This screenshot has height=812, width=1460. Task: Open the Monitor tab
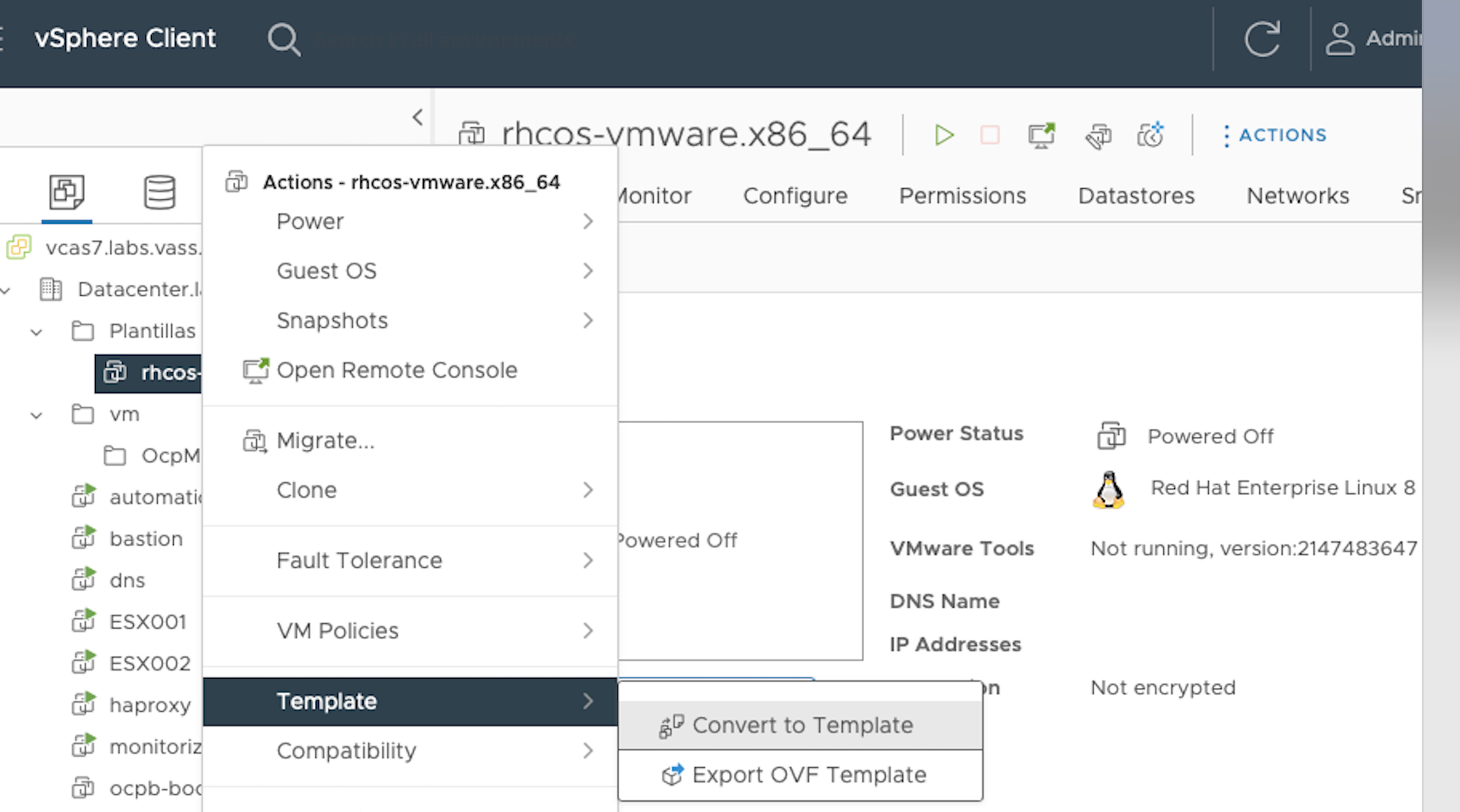655,196
